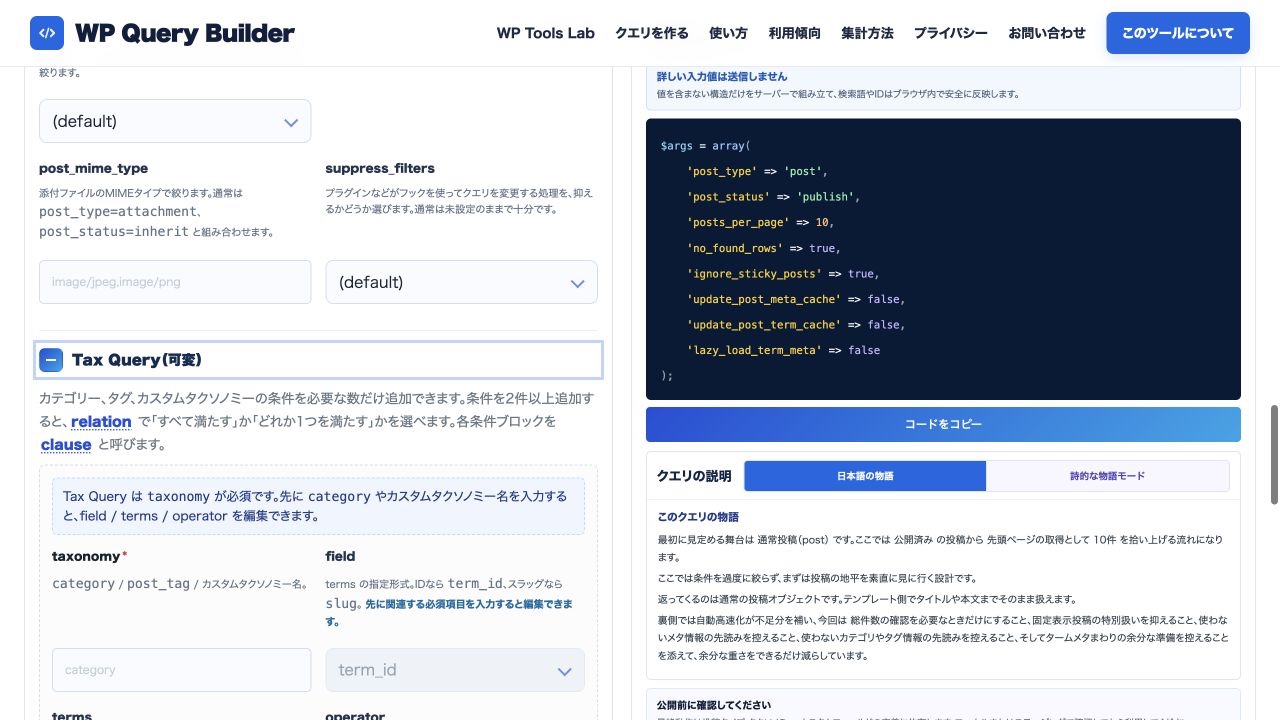
Task: Open WP Tools Lab nav item
Action: (x=546, y=33)
